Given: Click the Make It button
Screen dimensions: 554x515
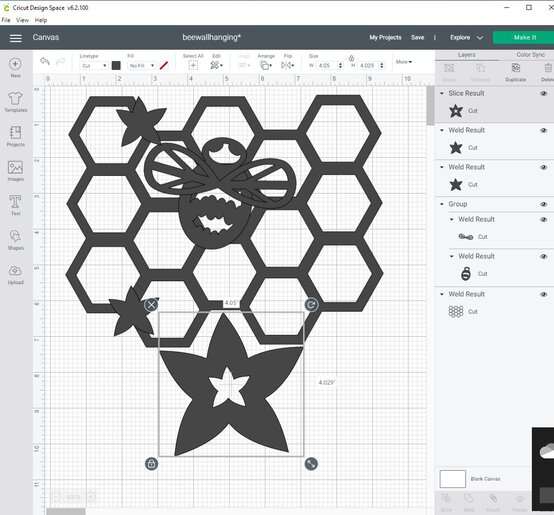Looking at the screenshot, I should click(524, 37).
